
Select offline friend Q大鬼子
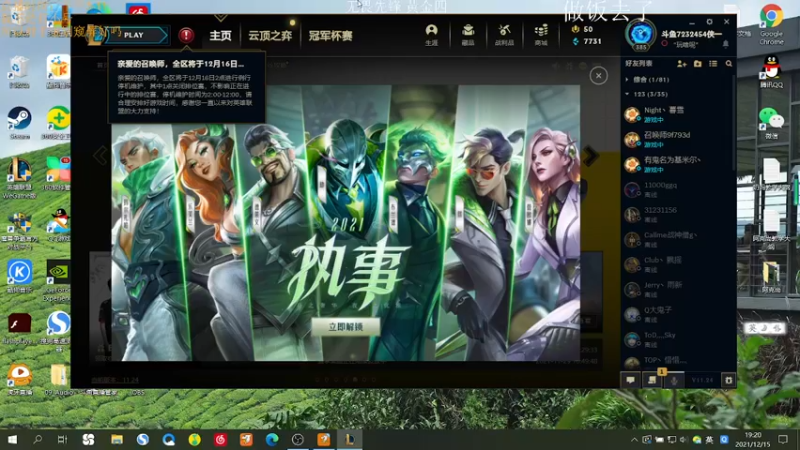tap(676, 314)
